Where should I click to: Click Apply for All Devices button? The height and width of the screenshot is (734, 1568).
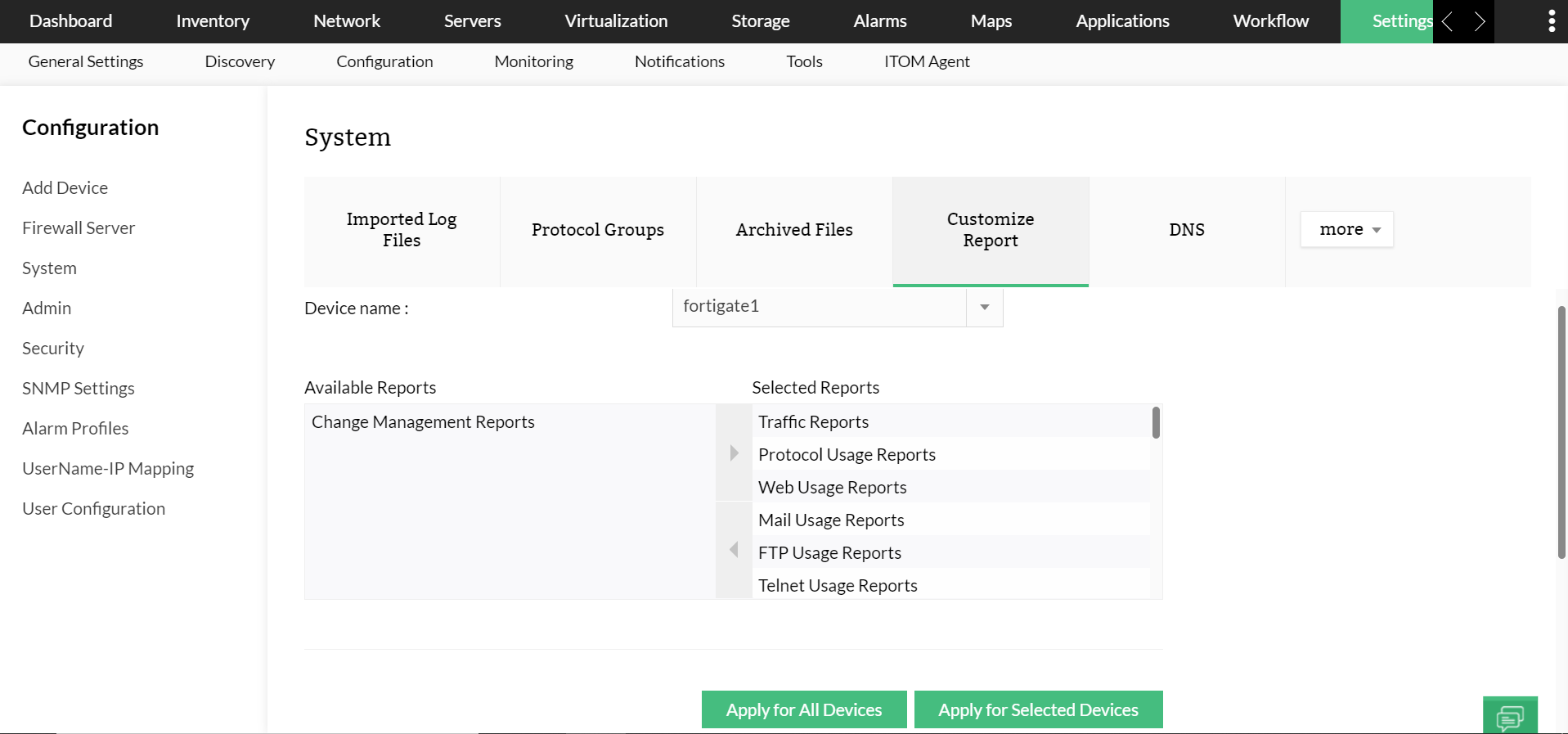804,709
